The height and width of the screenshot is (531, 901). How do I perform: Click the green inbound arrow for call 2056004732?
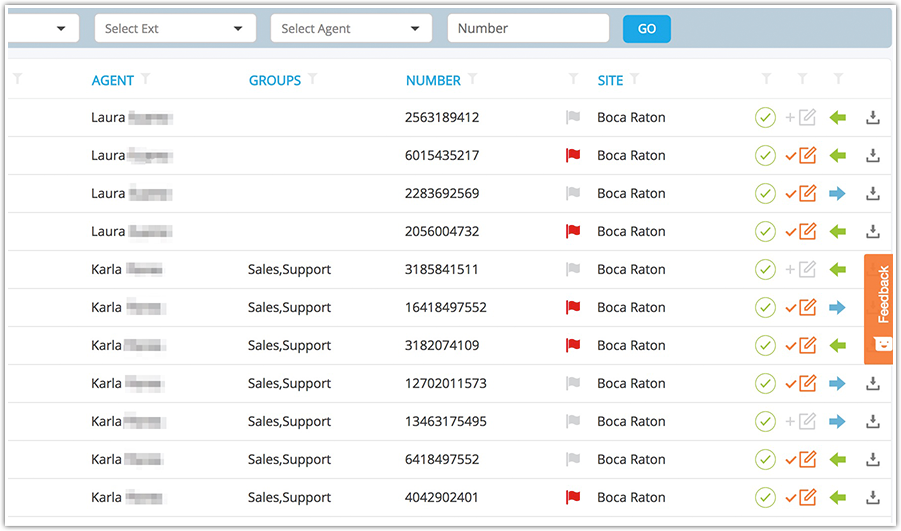click(x=837, y=232)
